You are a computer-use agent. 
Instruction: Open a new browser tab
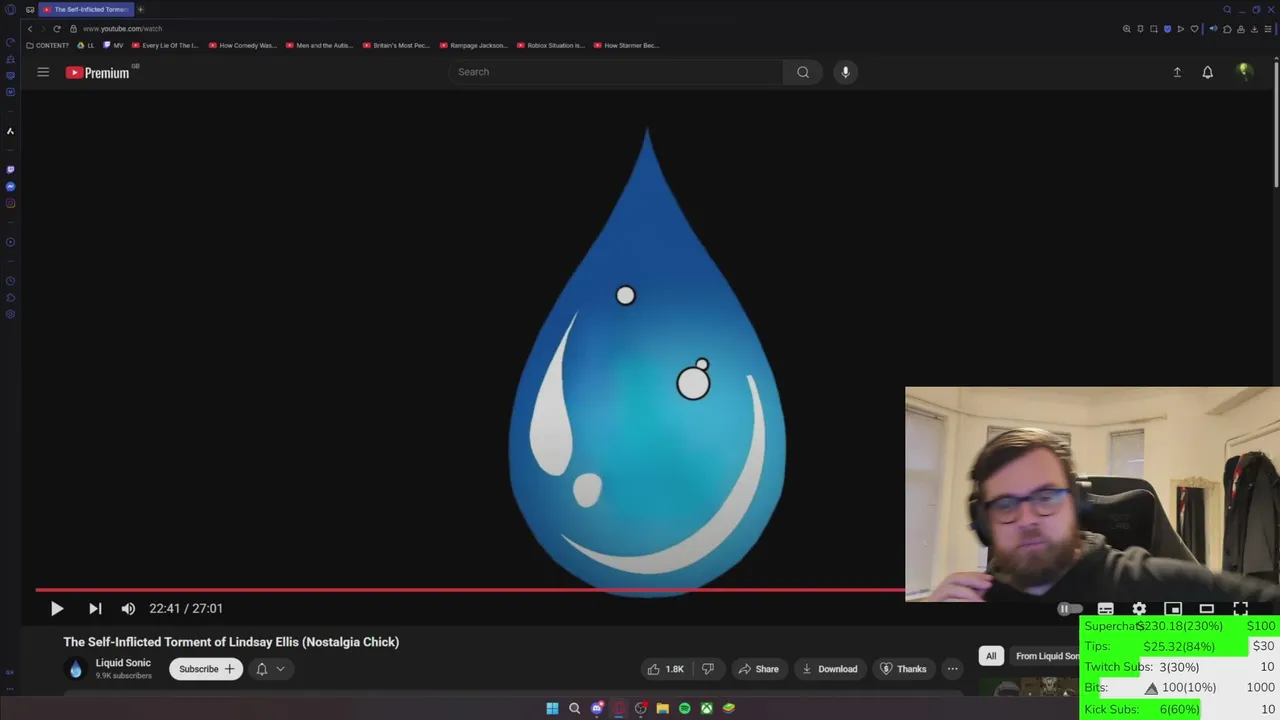(141, 9)
